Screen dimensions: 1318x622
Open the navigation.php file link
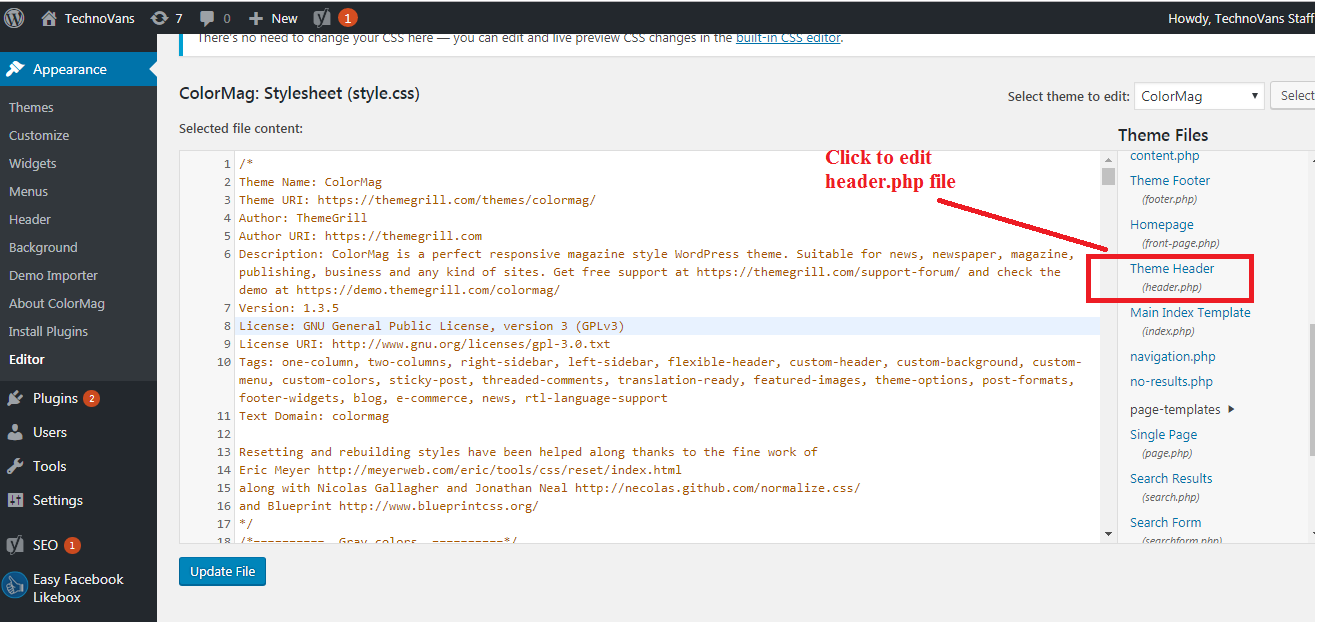tap(1173, 356)
